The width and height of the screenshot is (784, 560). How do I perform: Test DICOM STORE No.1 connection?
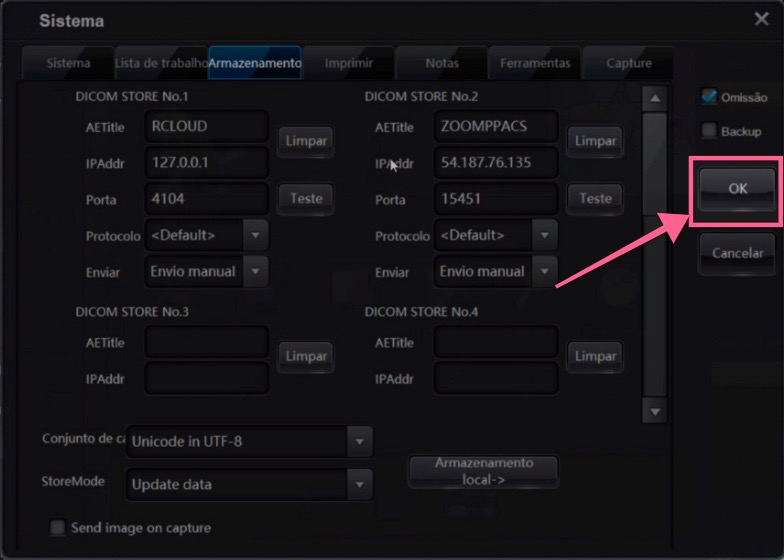tap(306, 198)
